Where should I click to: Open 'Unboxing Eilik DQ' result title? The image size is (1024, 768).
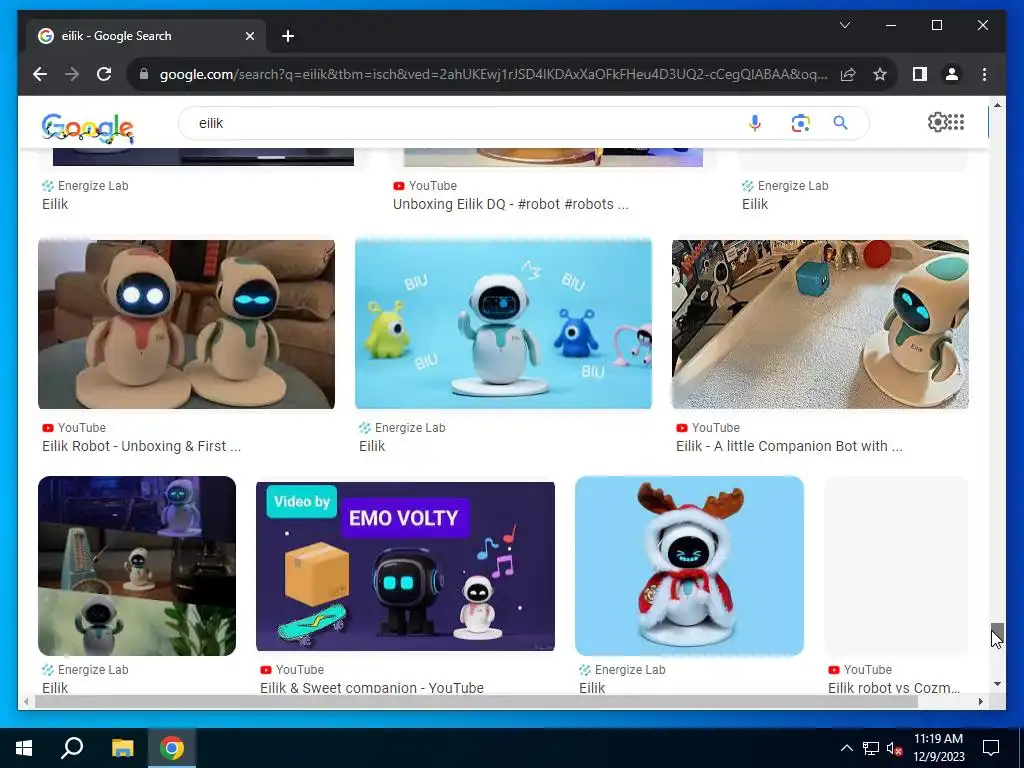510,204
